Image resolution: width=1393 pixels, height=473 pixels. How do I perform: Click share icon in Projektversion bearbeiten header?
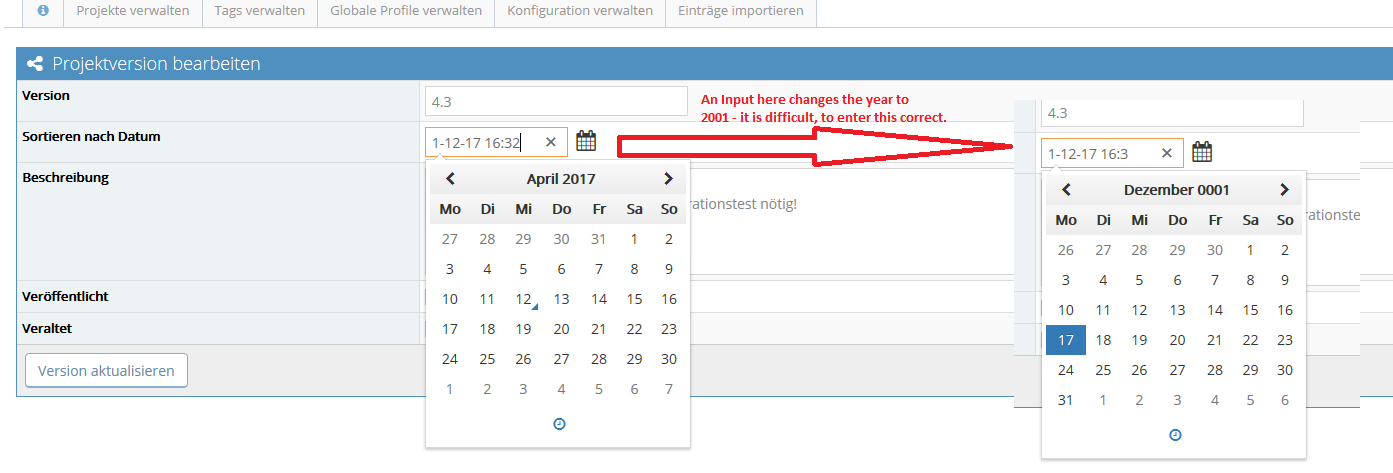click(35, 64)
